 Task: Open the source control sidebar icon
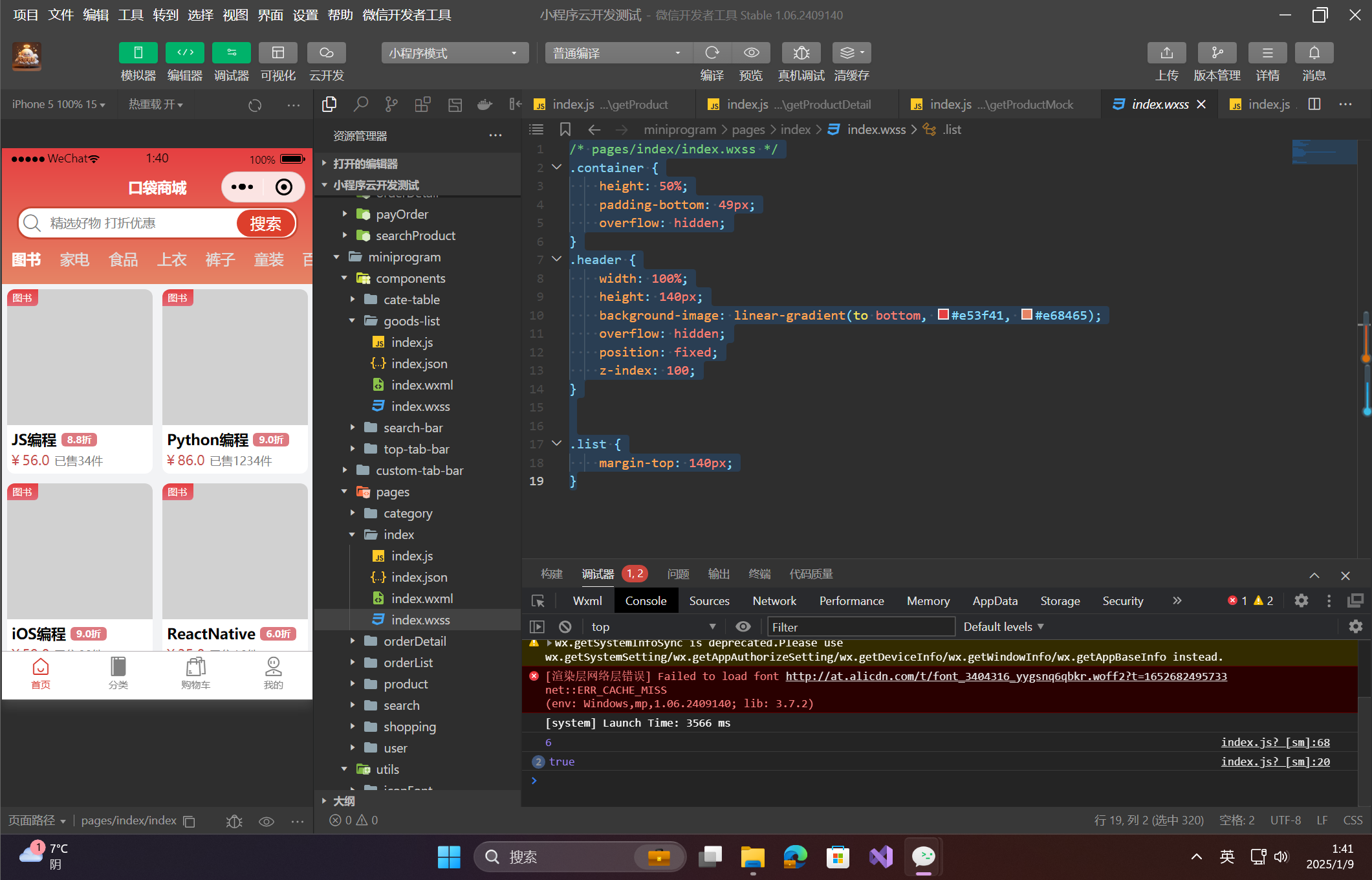pos(391,104)
